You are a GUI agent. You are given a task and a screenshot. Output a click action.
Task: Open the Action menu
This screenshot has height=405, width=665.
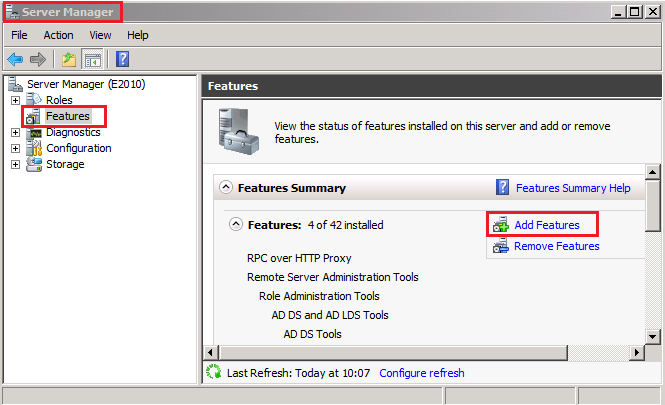[x=58, y=35]
